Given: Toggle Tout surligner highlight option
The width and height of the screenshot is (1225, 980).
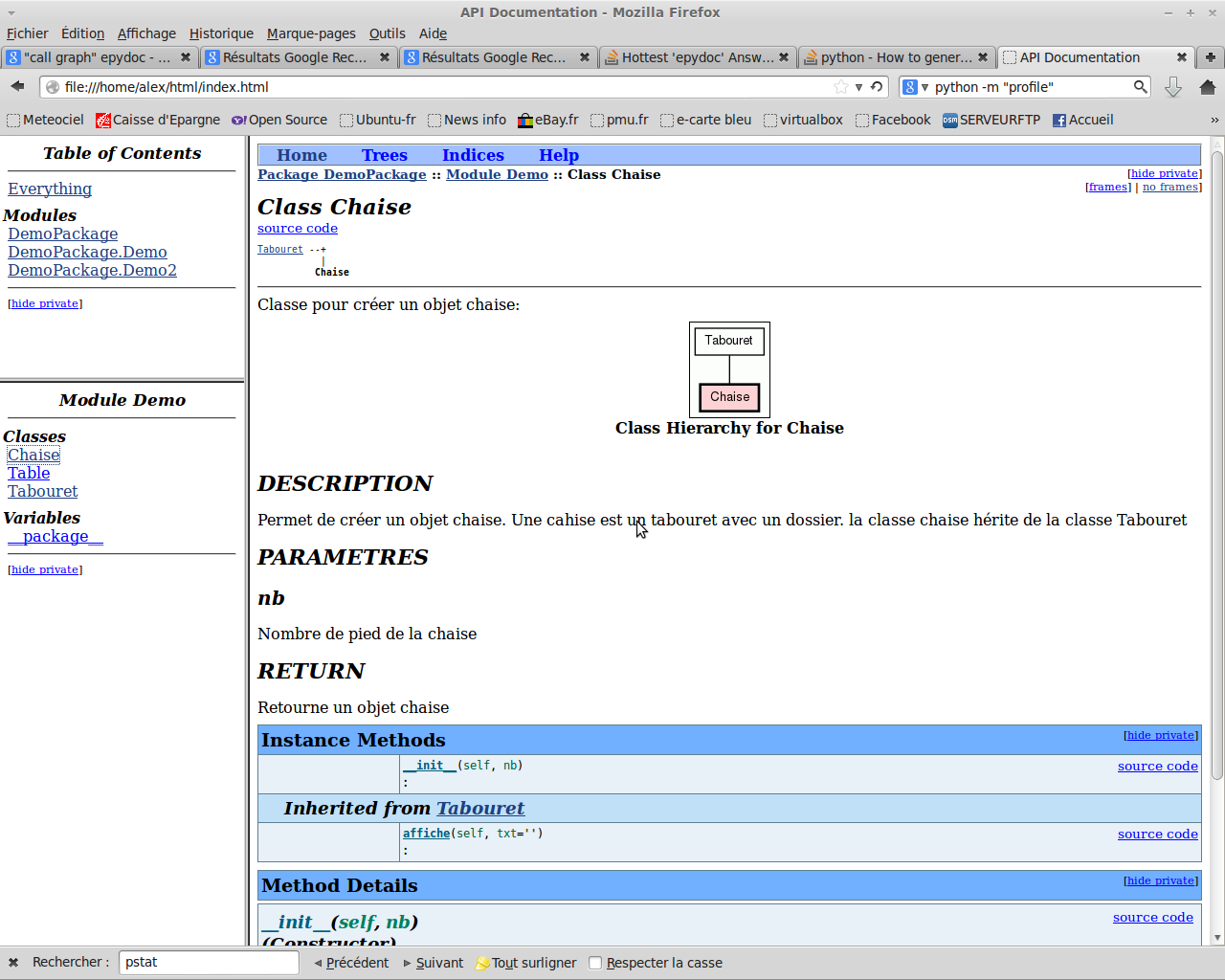Looking at the screenshot, I should 525,963.
